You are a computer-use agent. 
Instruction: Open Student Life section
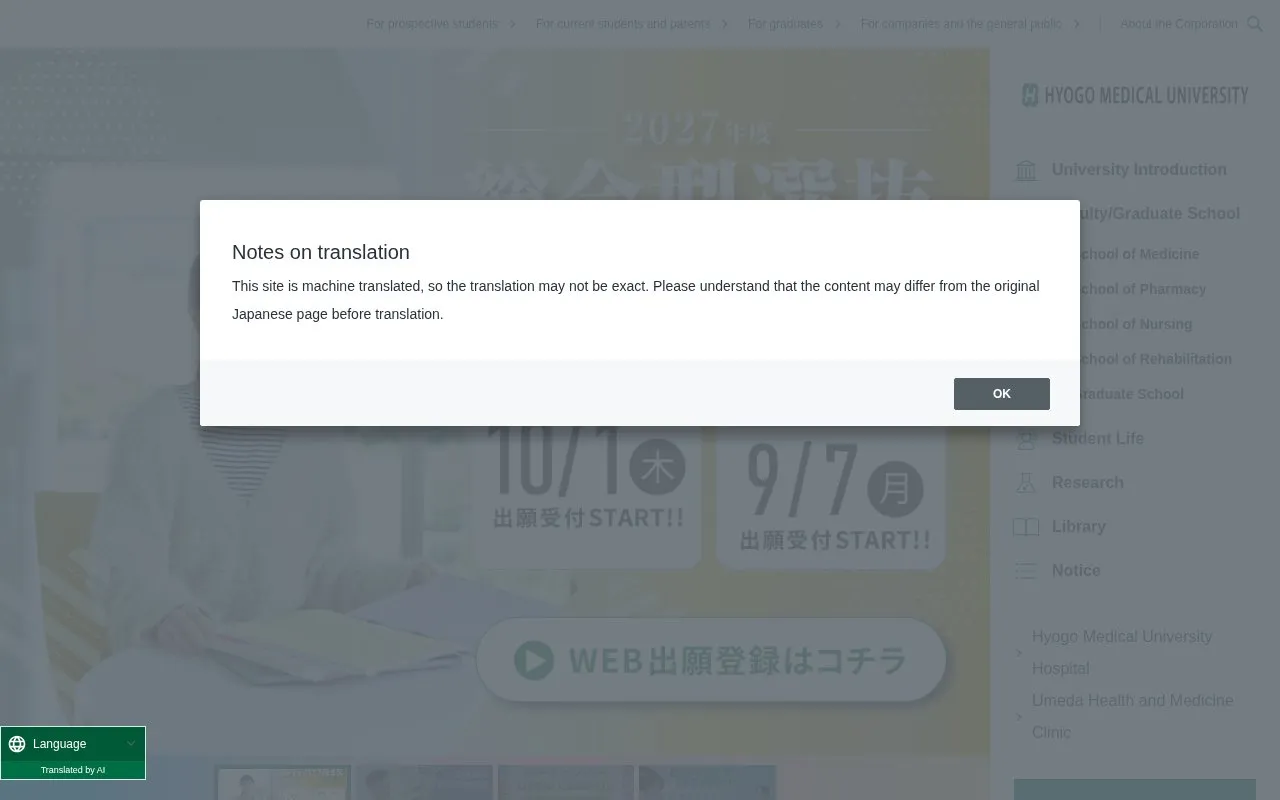[1097, 438]
